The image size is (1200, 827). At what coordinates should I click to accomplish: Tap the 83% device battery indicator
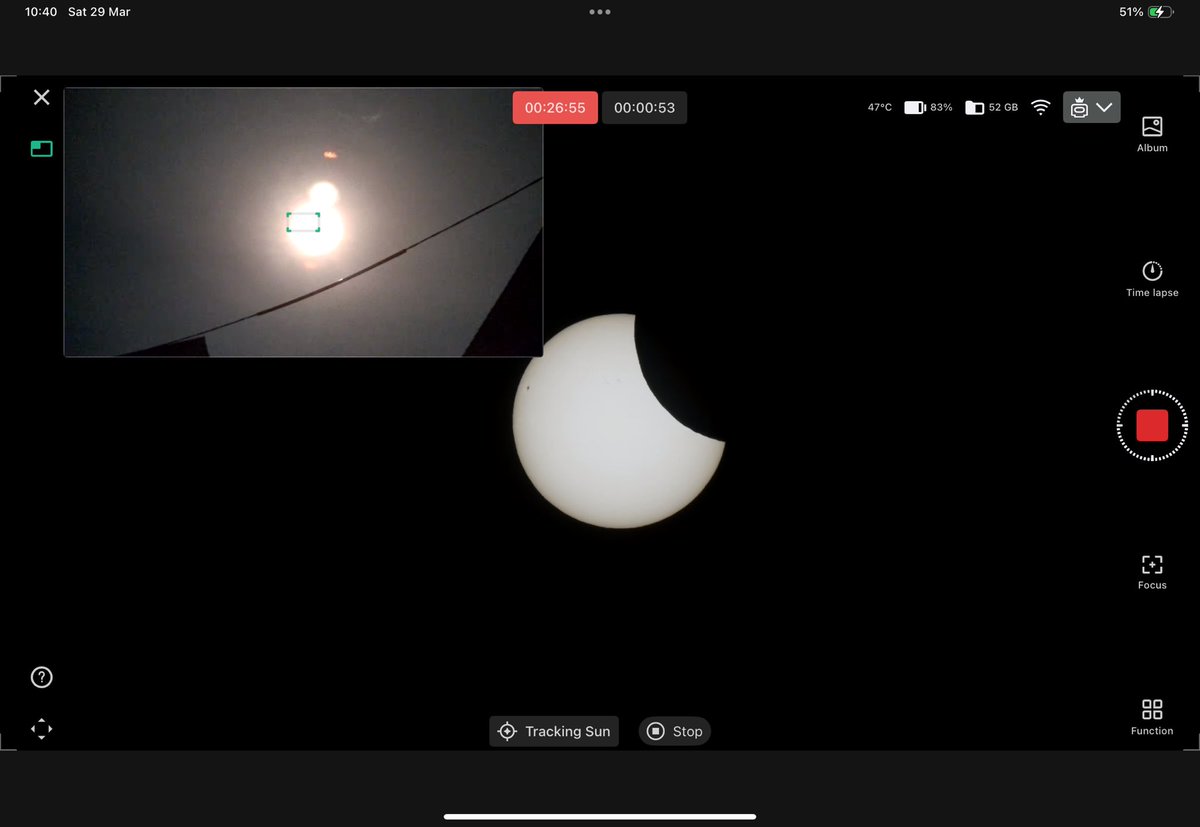928,107
